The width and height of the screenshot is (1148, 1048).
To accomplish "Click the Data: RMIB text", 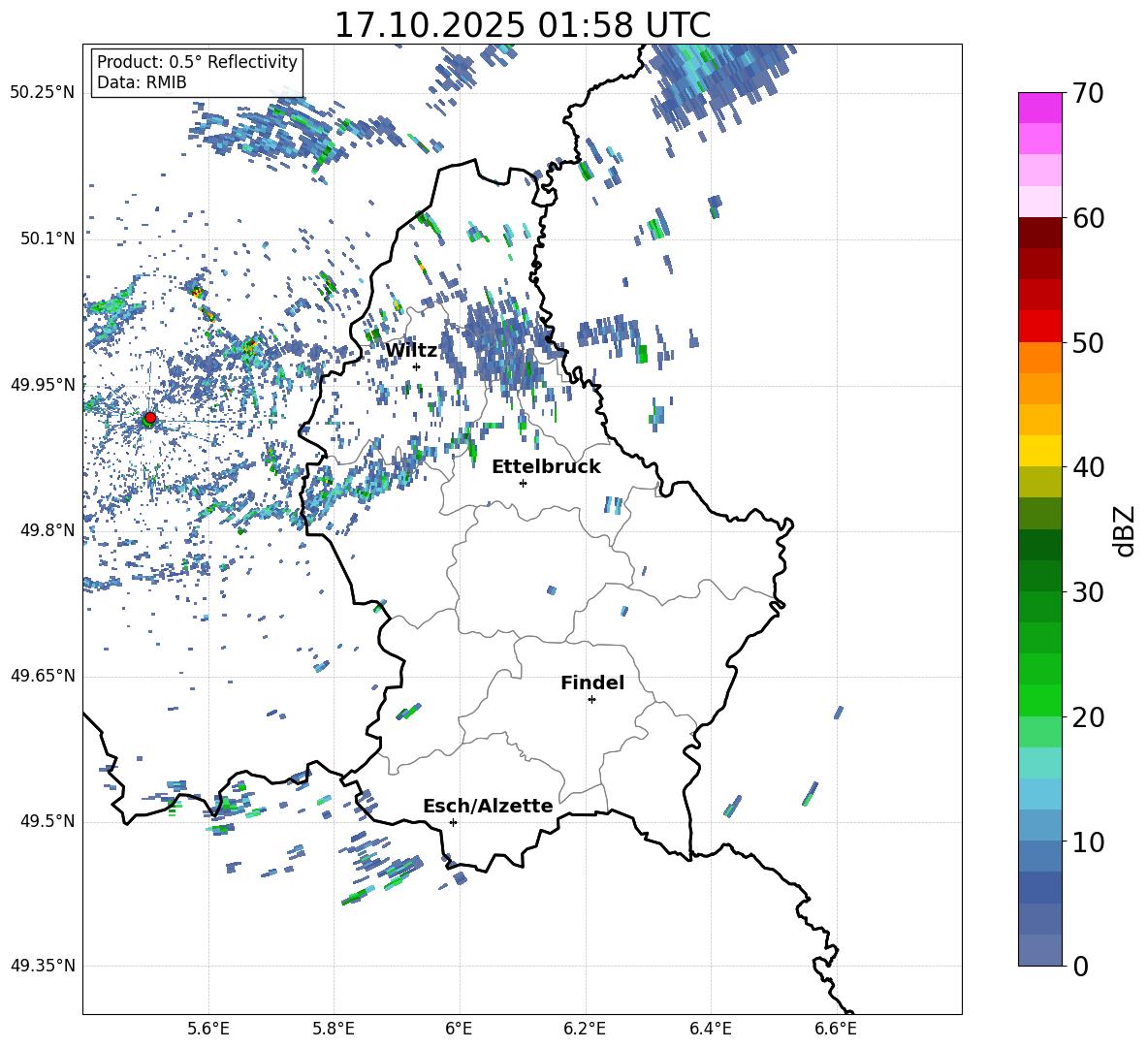I will point(142,82).
